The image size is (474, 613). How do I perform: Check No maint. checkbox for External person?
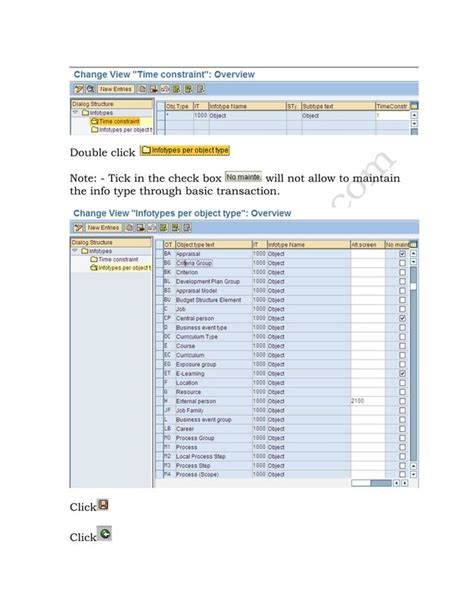402,401
